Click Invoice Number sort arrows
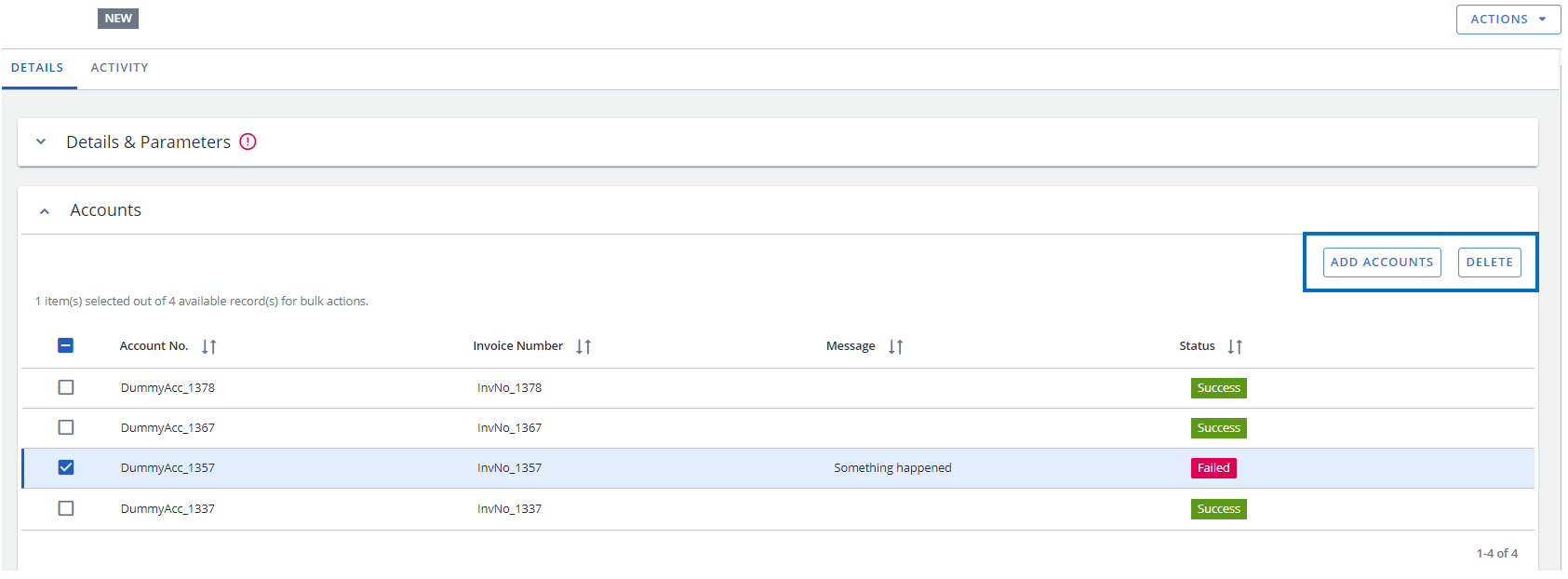 583,346
